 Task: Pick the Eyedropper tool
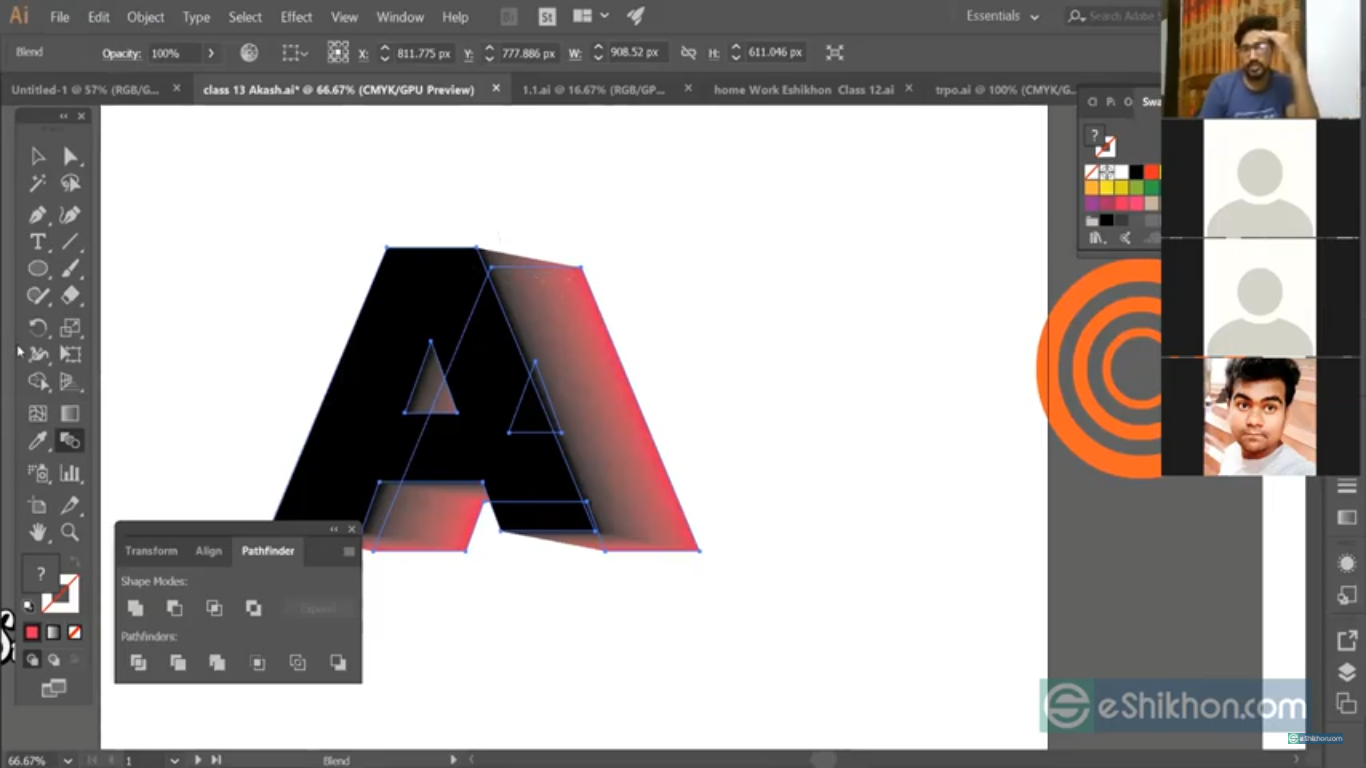(37, 441)
